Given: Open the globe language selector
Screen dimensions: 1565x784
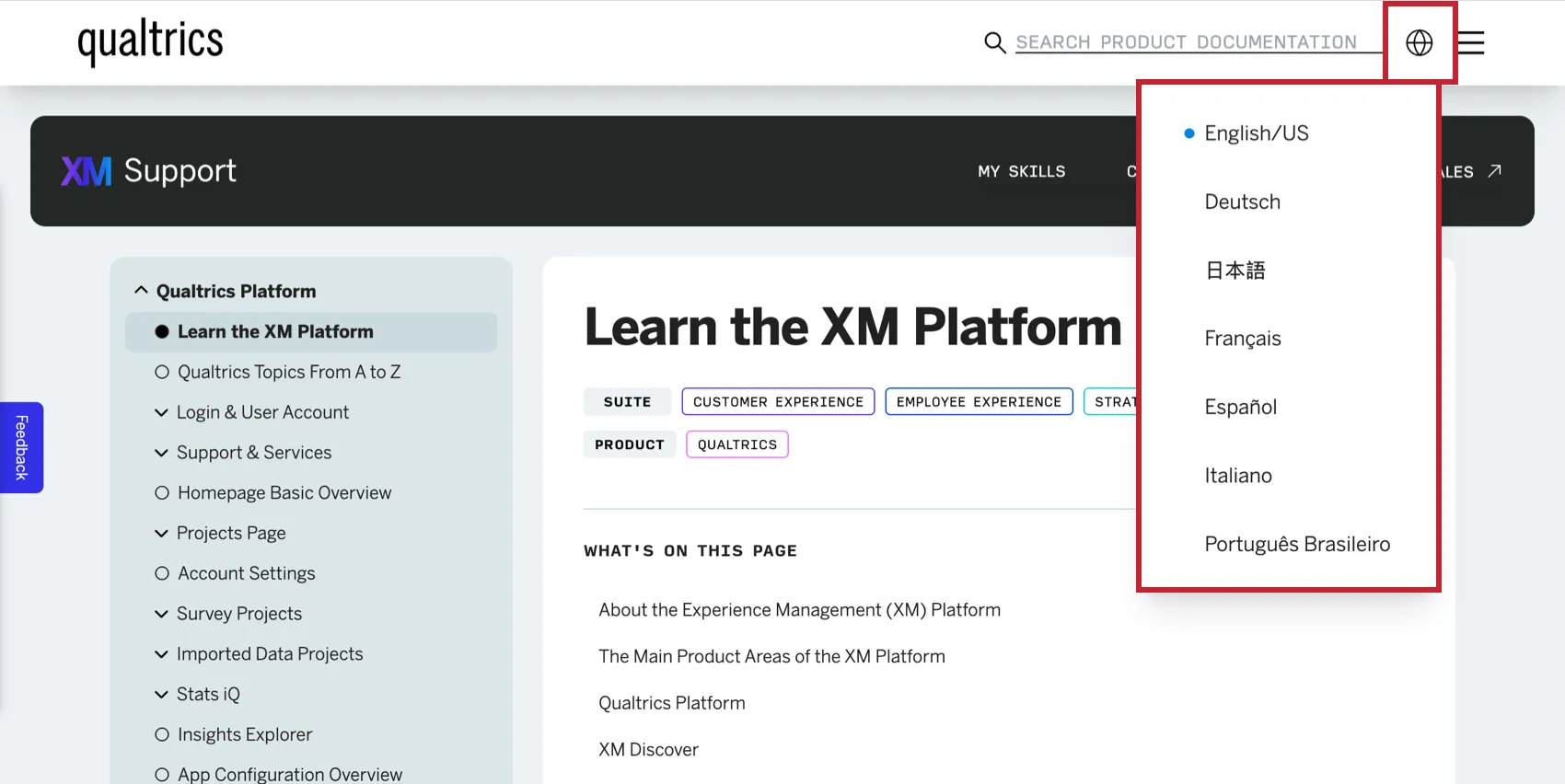Looking at the screenshot, I should [x=1419, y=42].
